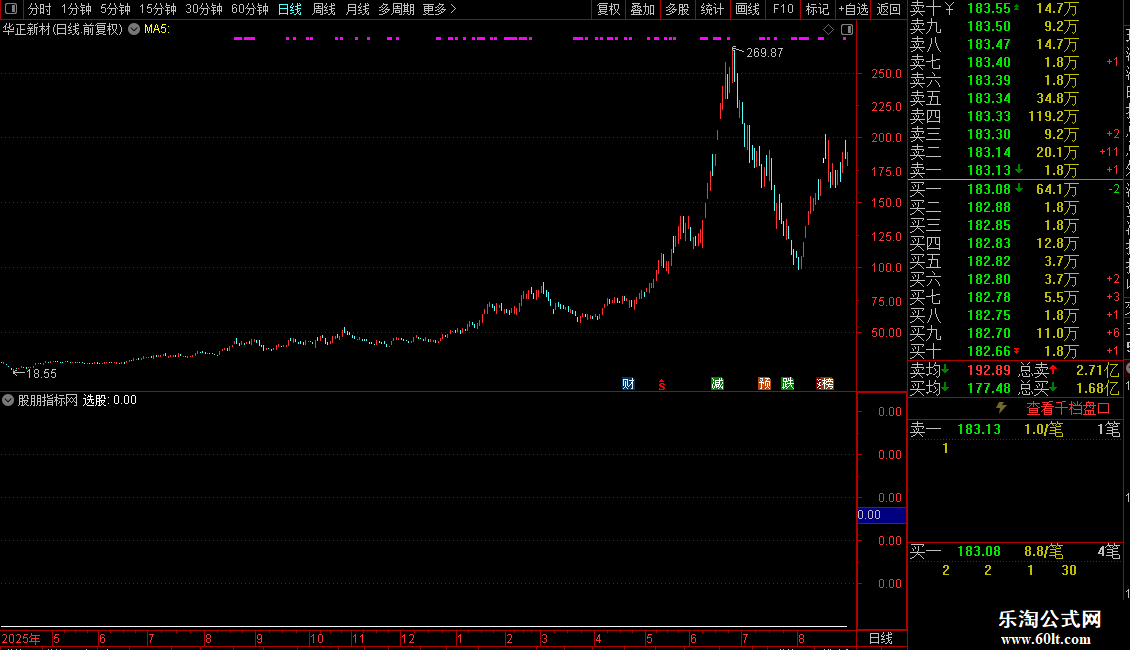Screen dimensions: 1130x650
Task: Click the 预 forecast event marker
Action: 765,383
